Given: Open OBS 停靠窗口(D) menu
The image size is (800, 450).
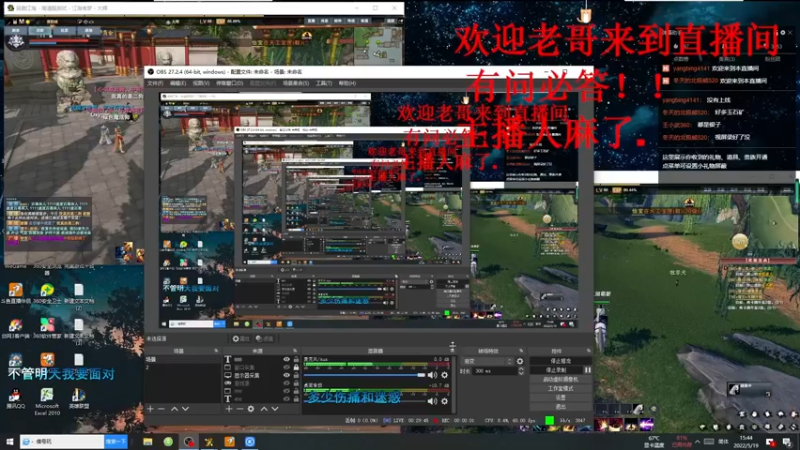Looking at the screenshot, I should point(230,83).
